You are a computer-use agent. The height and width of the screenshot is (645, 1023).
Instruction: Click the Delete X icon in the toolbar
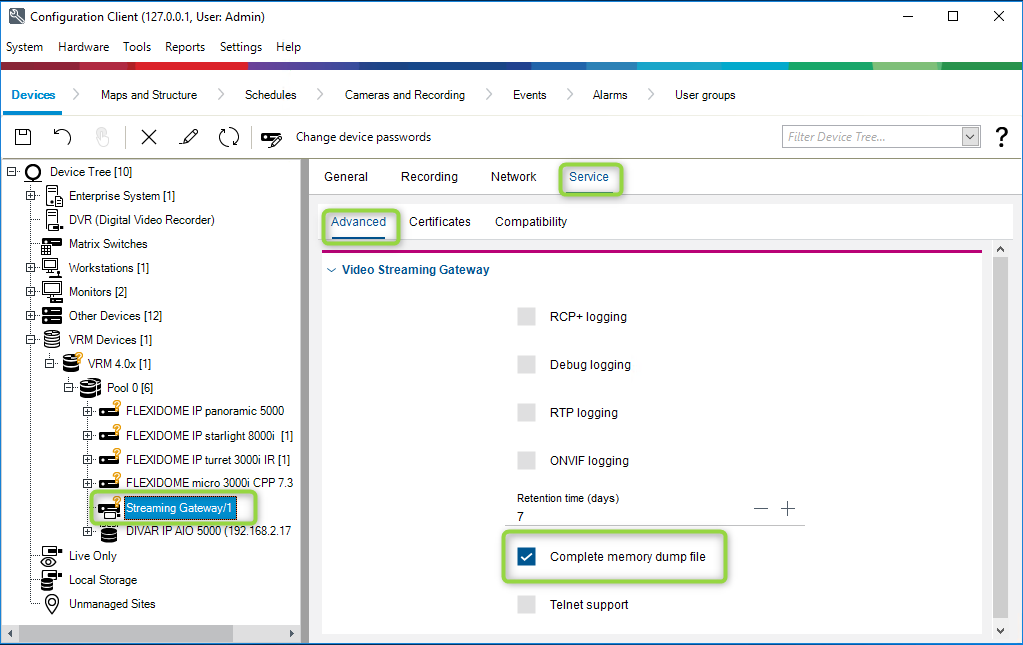(149, 137)
